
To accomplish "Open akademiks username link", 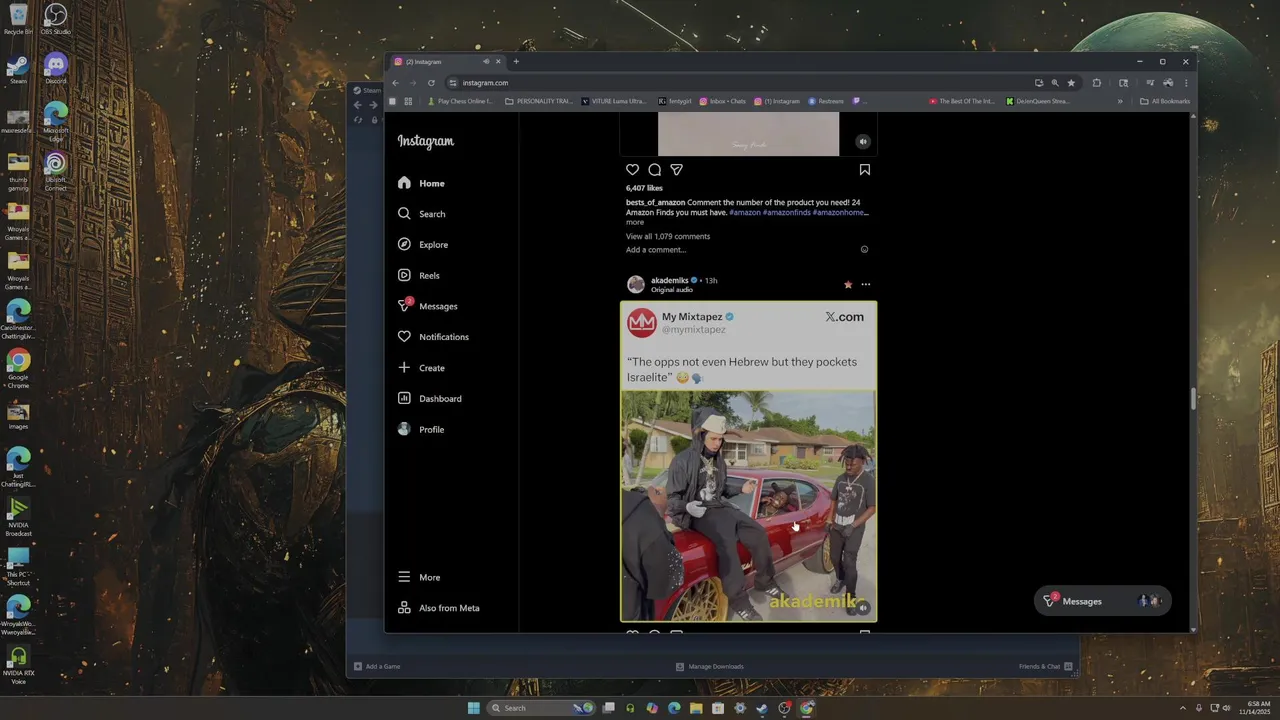I will click(x=670, y=280).
